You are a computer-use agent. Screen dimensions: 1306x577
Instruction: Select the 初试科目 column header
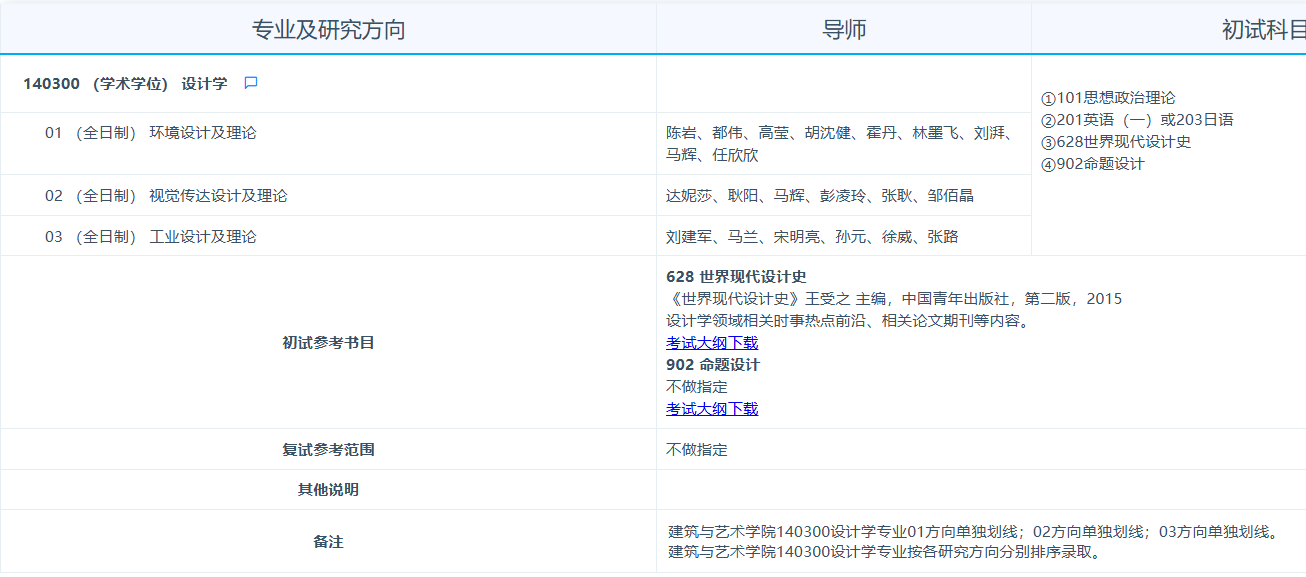coord(1263,29)
